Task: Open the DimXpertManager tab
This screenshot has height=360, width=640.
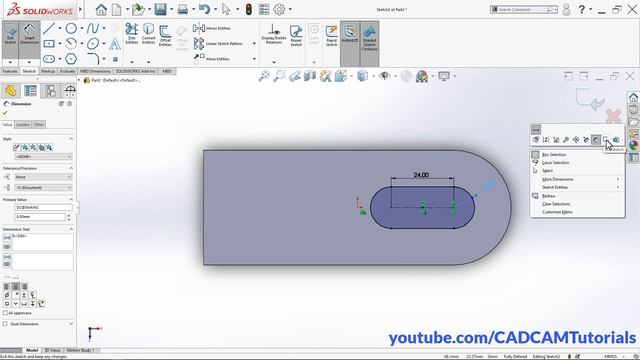Action: click(70, 91)
